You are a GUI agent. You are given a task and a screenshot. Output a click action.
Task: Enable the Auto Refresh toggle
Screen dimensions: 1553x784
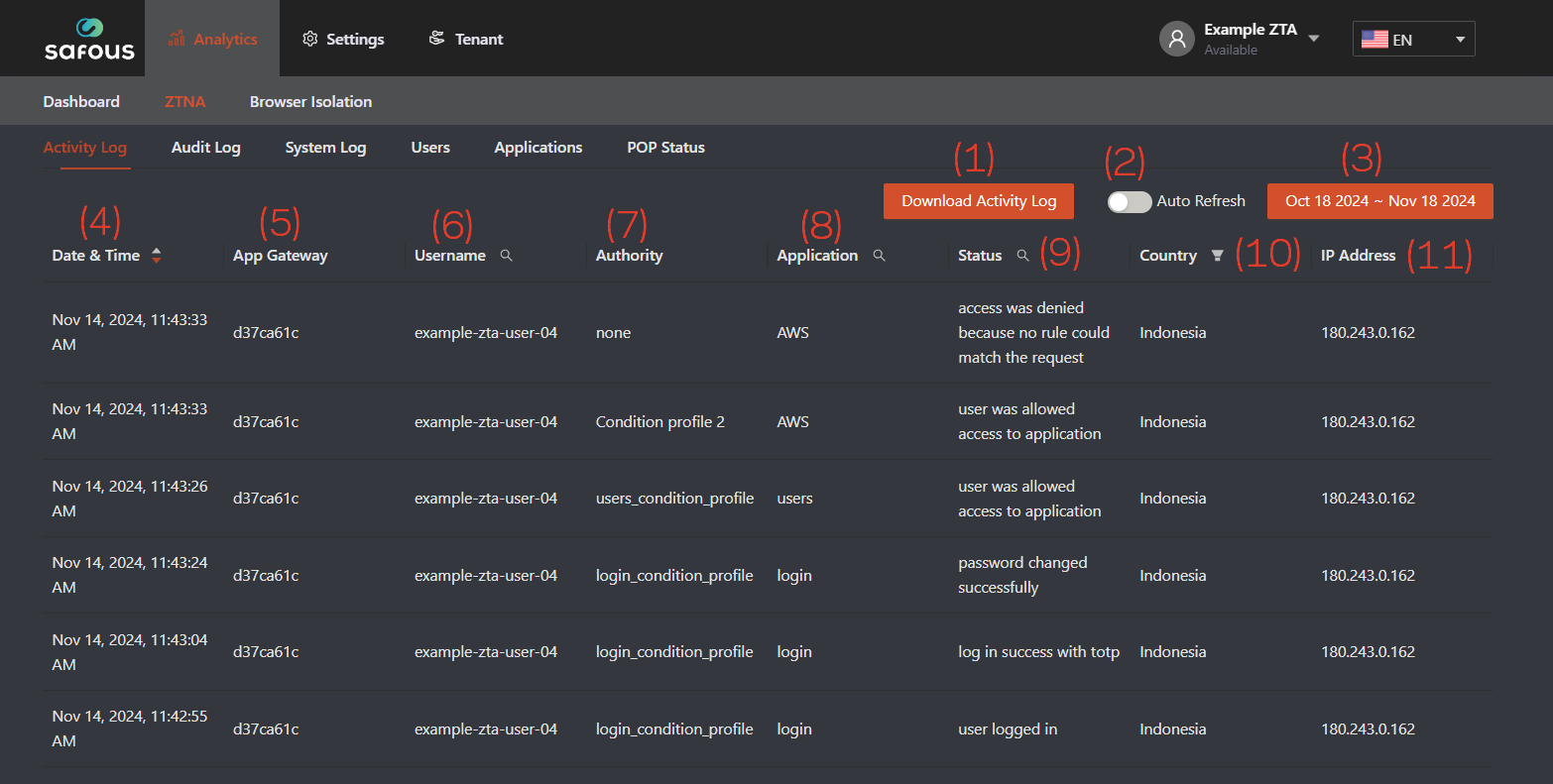tap(1129, 201)
